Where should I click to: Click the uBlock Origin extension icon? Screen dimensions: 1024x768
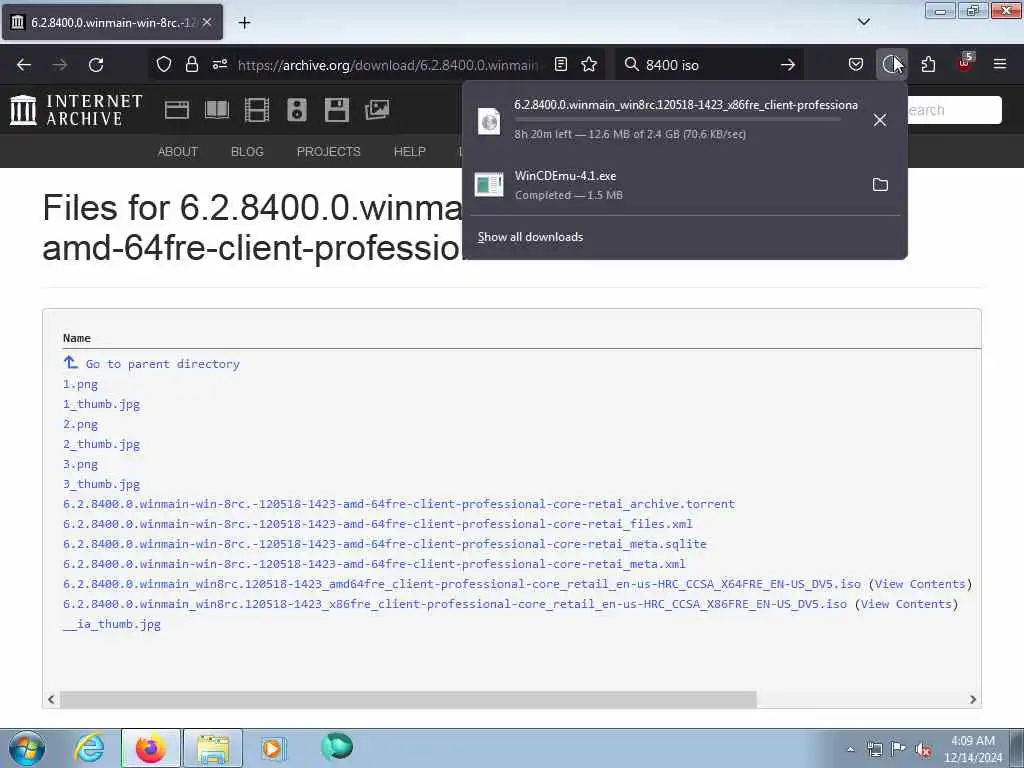[965, 63]
